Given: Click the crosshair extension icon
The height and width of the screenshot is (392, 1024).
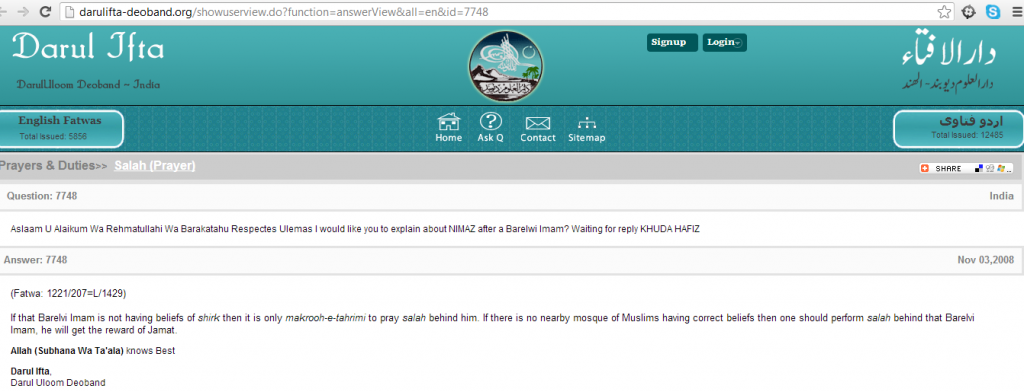Looking at the screenshot, I should coord(969,12).
